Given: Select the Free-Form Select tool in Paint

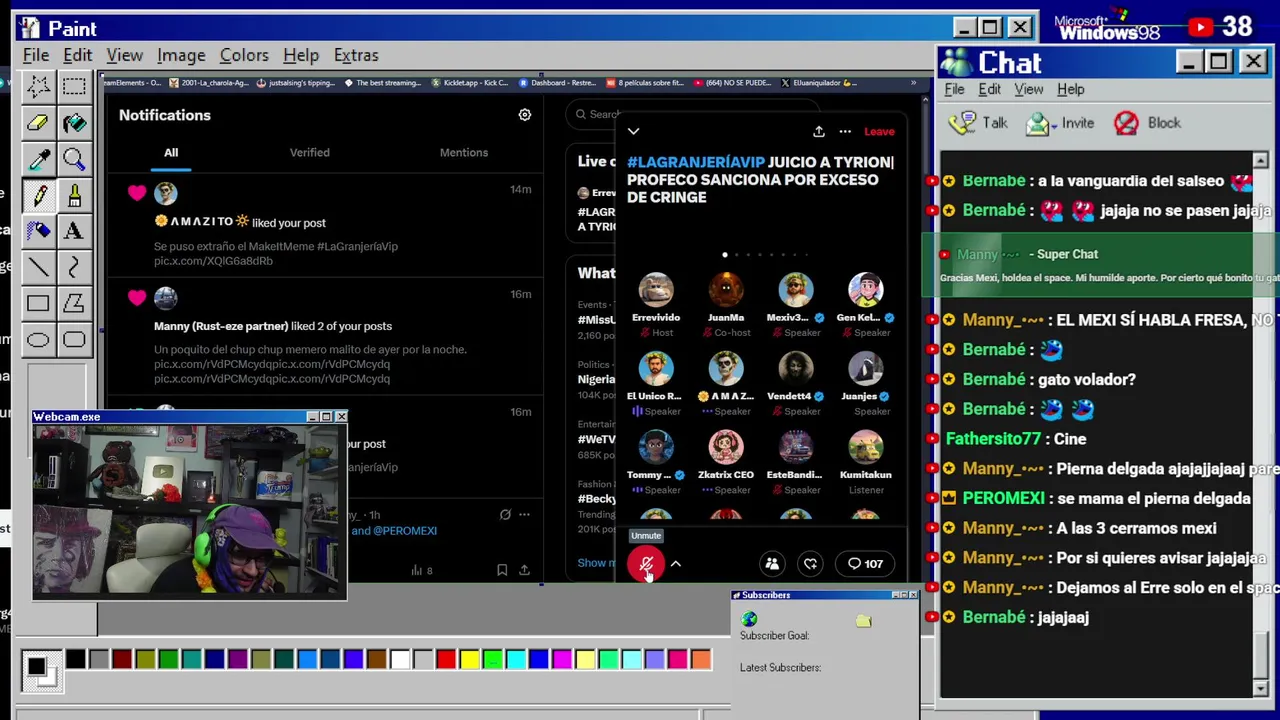Looking at the screenshot, I should point(38,87).
